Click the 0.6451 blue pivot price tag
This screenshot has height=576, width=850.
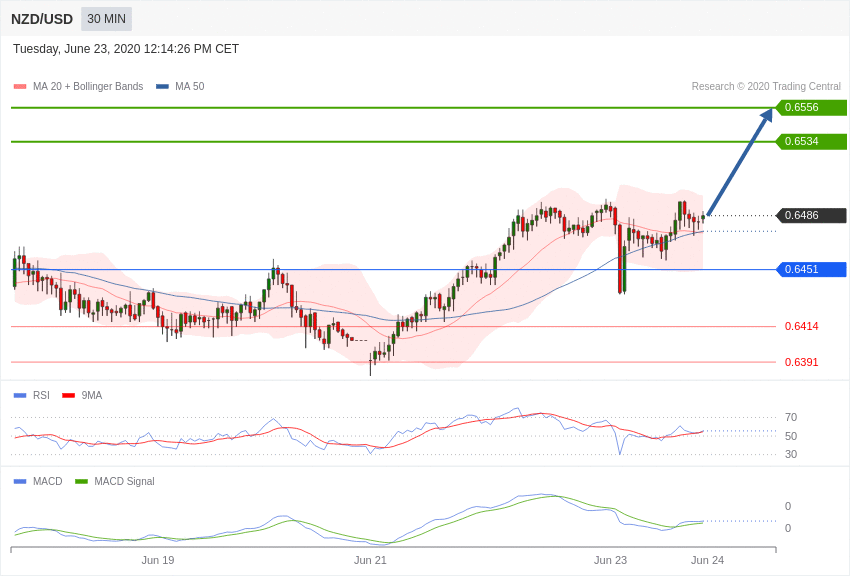tap(811, 270)
